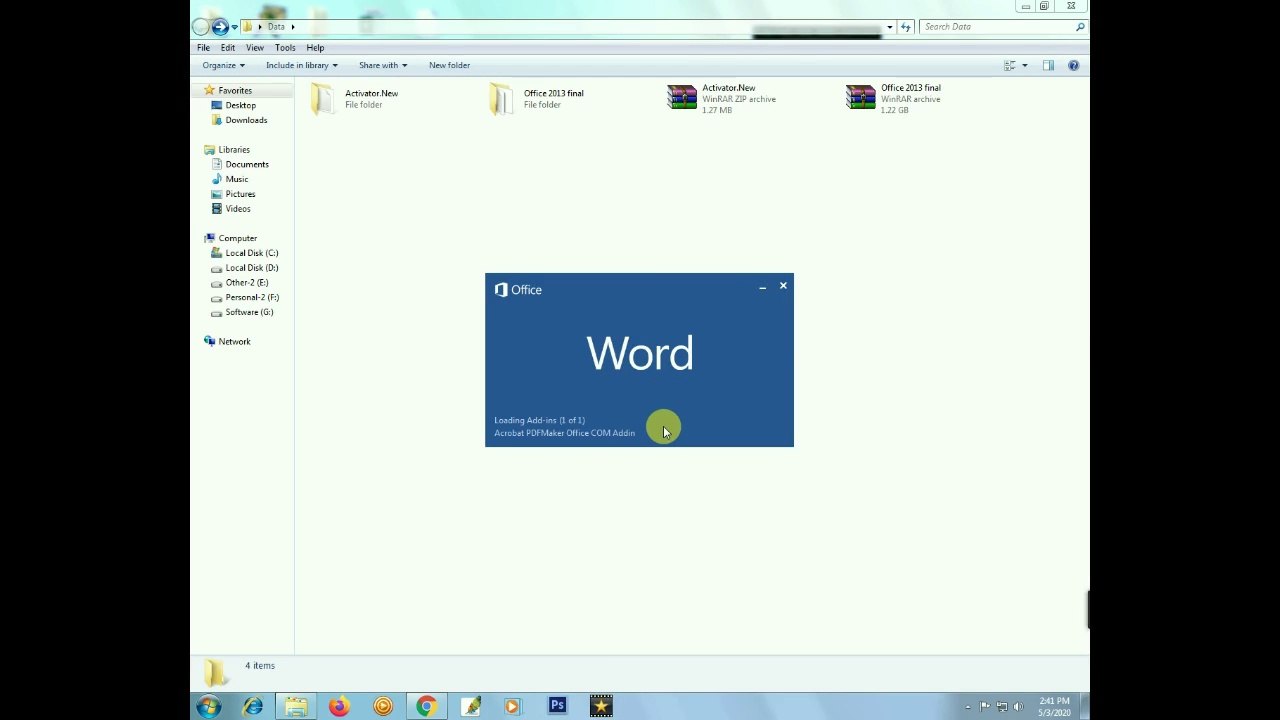Open the Videos library

tap(230, 209)
